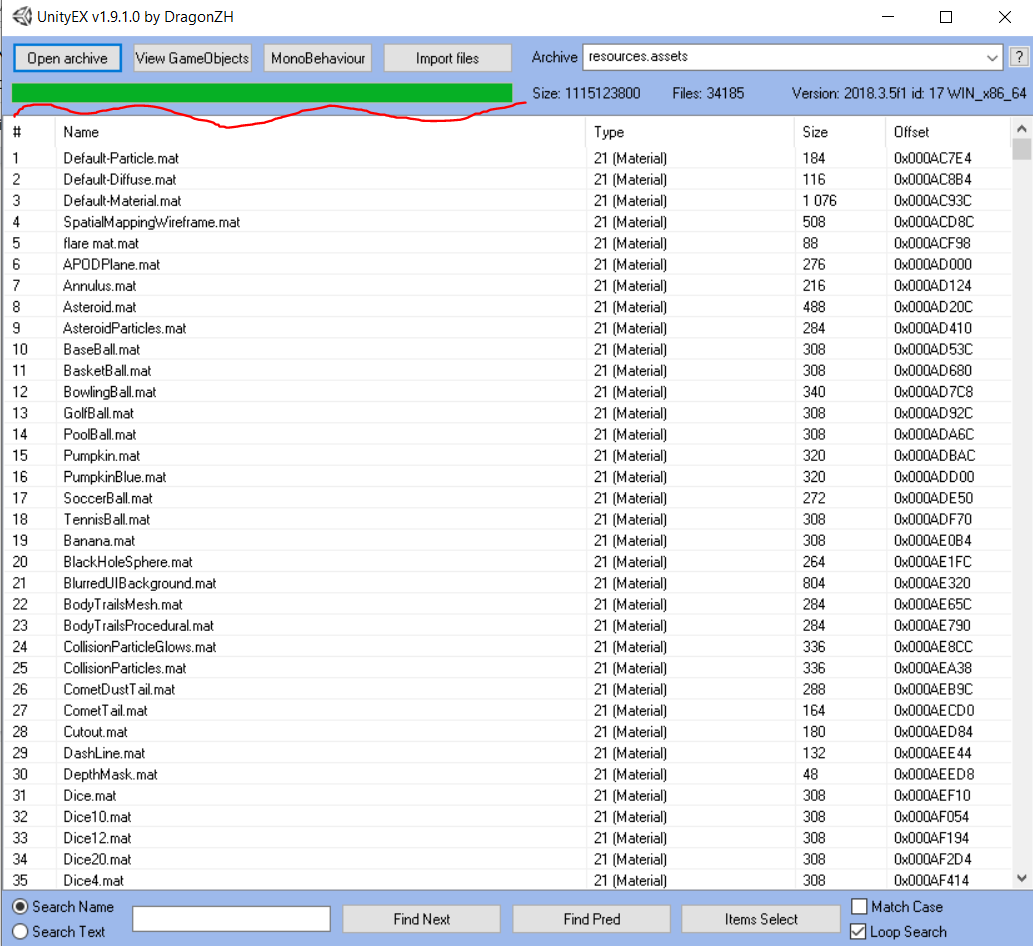Select the Dice12.mat row
This screenshot has height=946, width=1033.
tap(508, 838)
